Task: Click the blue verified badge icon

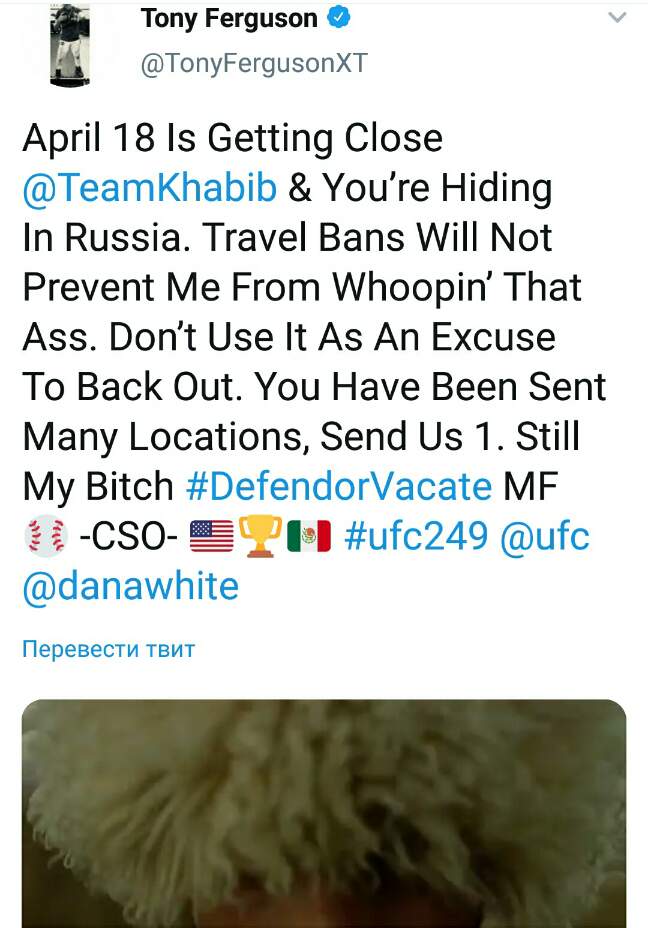Action: (x=339, y=18)
